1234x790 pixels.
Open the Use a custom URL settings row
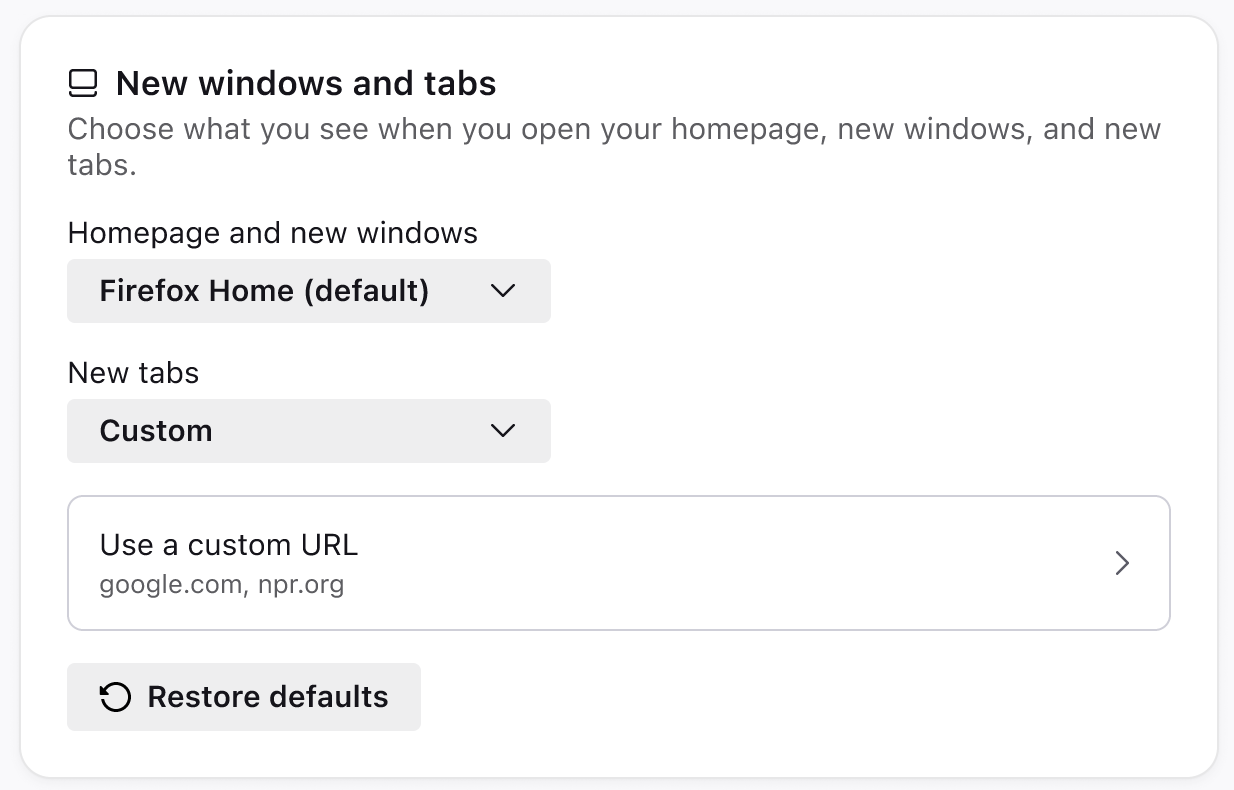[618, 563]
